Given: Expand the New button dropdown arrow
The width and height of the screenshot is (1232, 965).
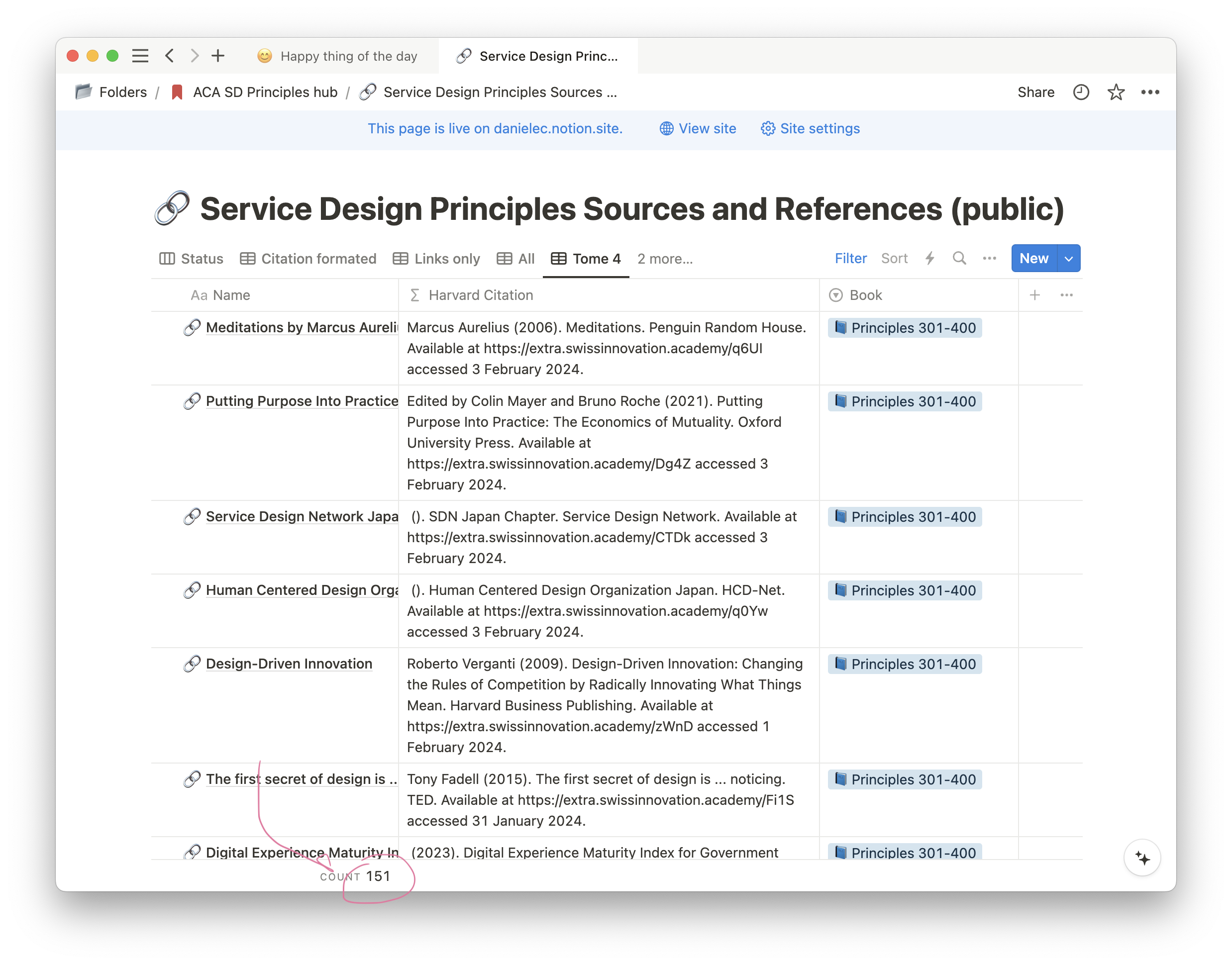Looking at the screenshot, I should coord(1068,258).
